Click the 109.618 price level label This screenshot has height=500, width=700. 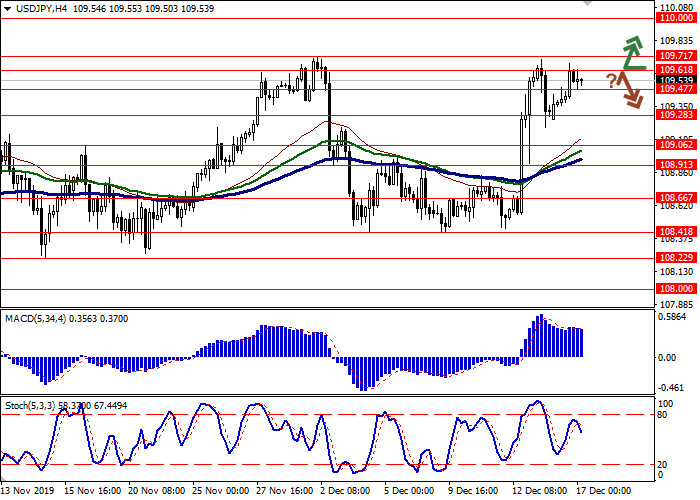click(x=676, y=70)
